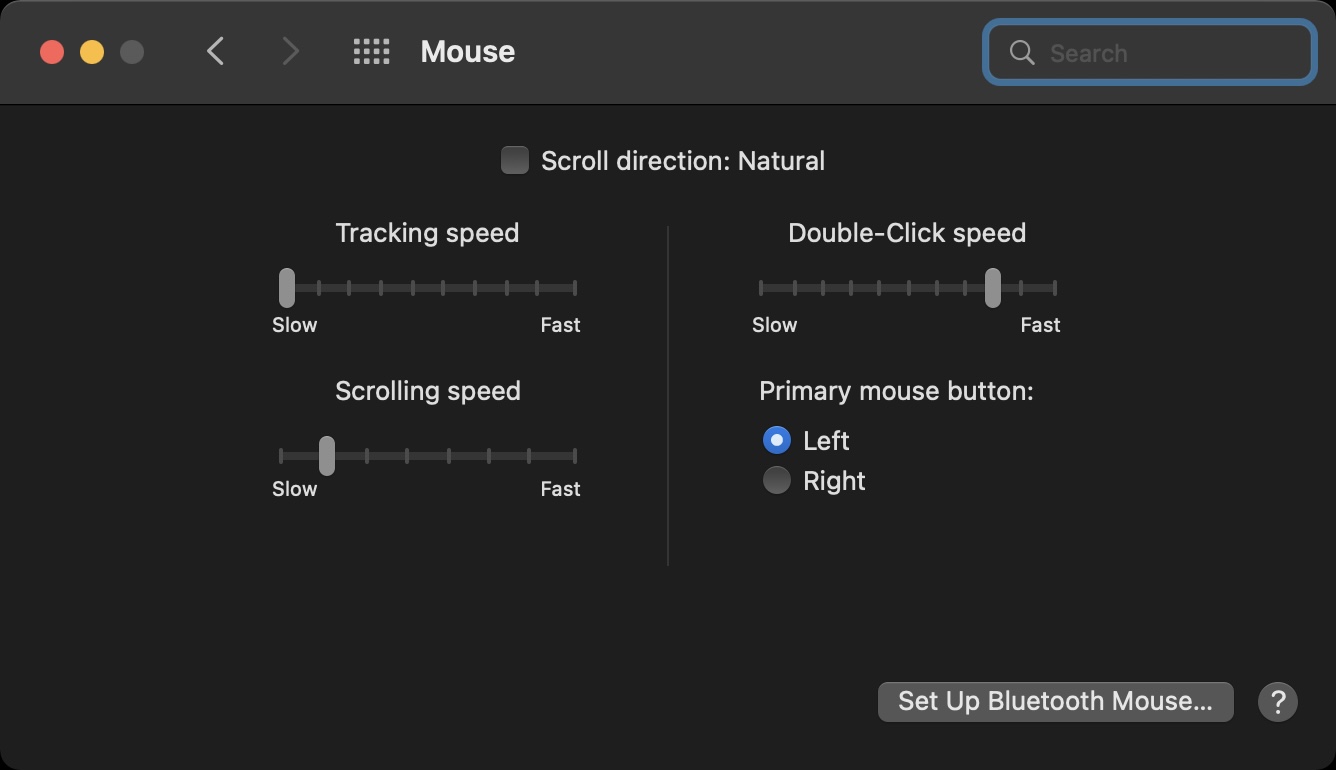Close the Mouse preferences window
The height and width of the screenshot is (770, 1336).
click(52, 52)
